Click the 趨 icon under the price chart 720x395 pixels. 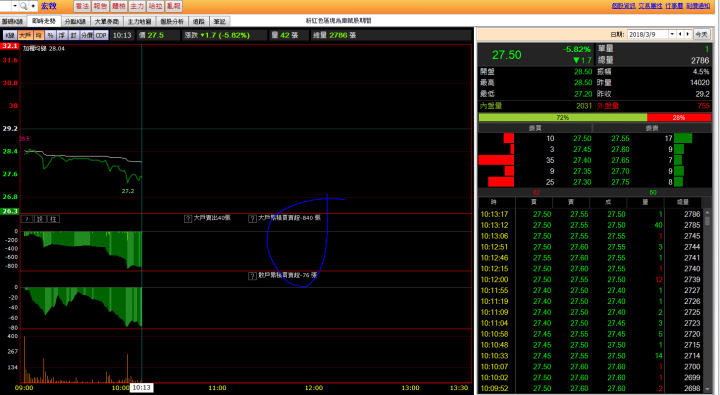point(40,219)
